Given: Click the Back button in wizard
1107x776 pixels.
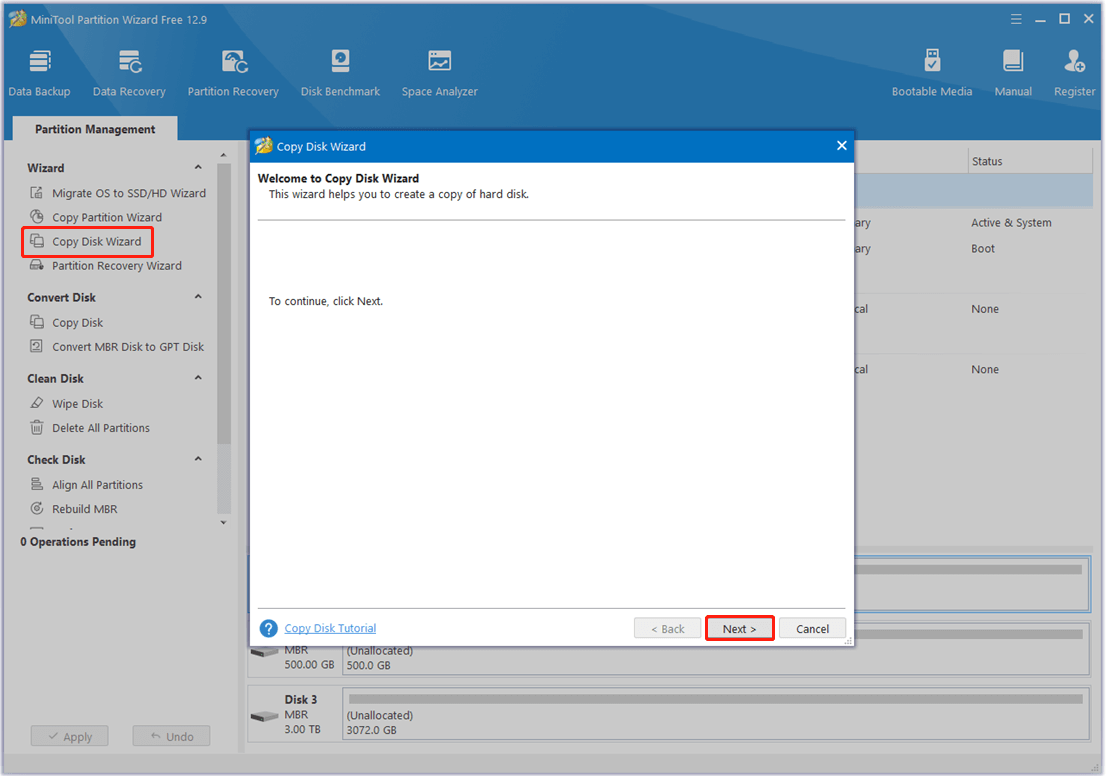Looking at the screenshot, I should (x=667, y=628).
